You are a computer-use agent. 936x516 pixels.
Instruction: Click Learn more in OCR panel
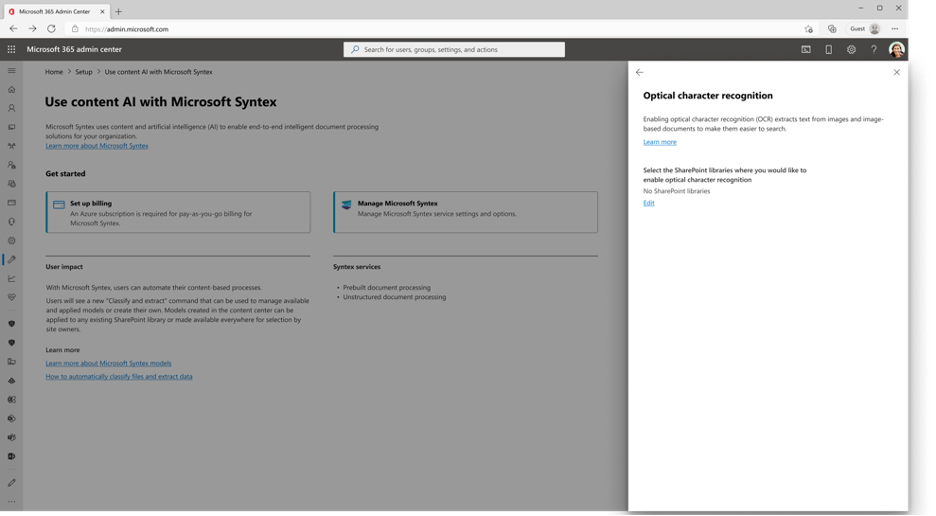(660, 142)
